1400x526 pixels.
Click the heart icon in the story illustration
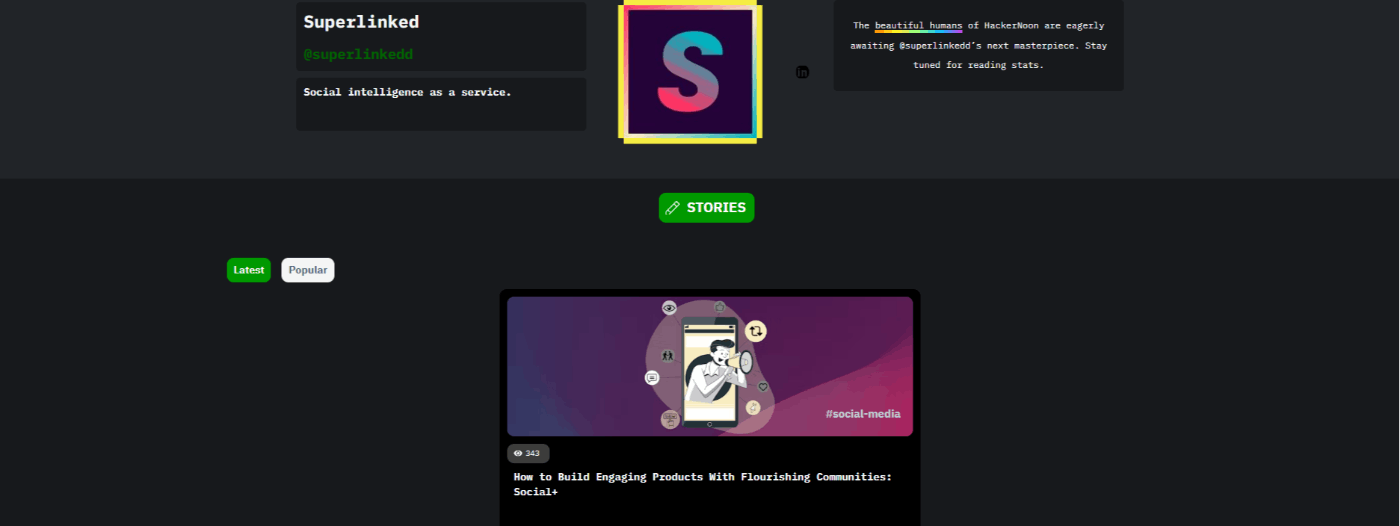click(x=763, y=386)
